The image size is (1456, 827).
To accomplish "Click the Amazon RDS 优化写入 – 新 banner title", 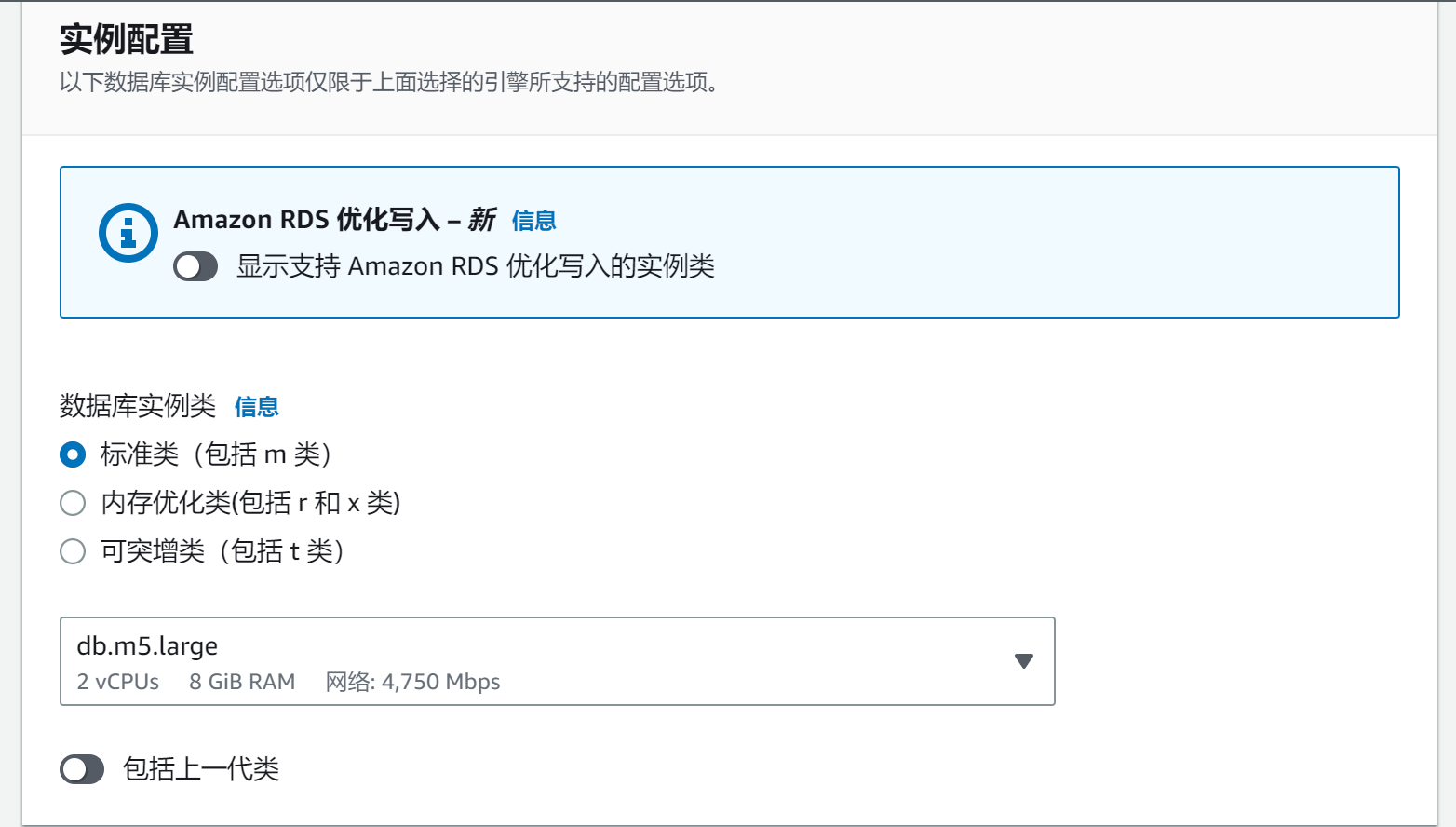I will point(335,220).
